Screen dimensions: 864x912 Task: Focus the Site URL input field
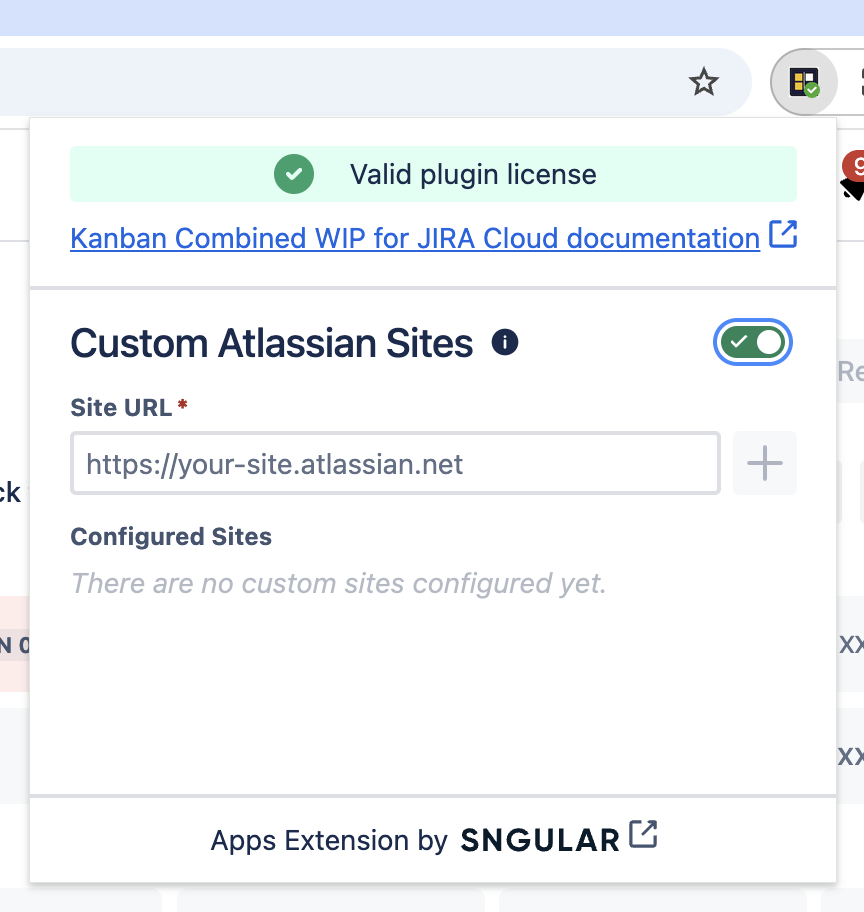[395, 464]
